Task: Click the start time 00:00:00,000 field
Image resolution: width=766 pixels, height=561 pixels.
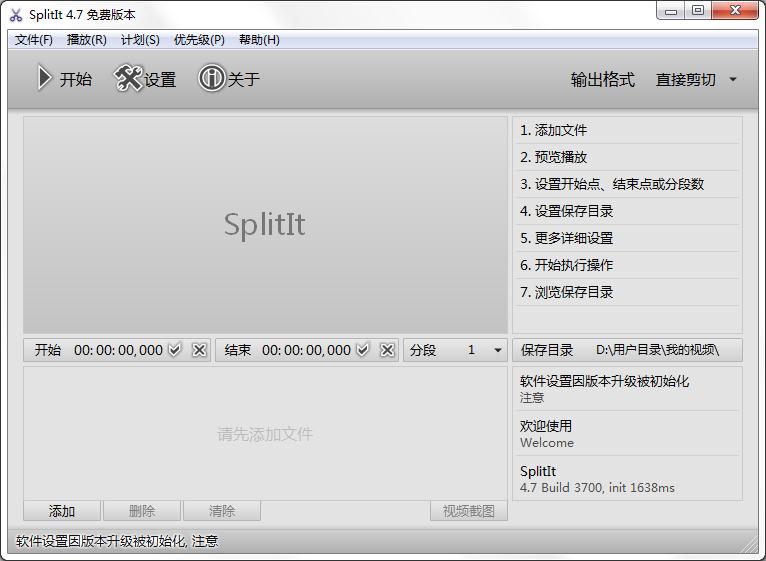Action: [x=118, y=350]
